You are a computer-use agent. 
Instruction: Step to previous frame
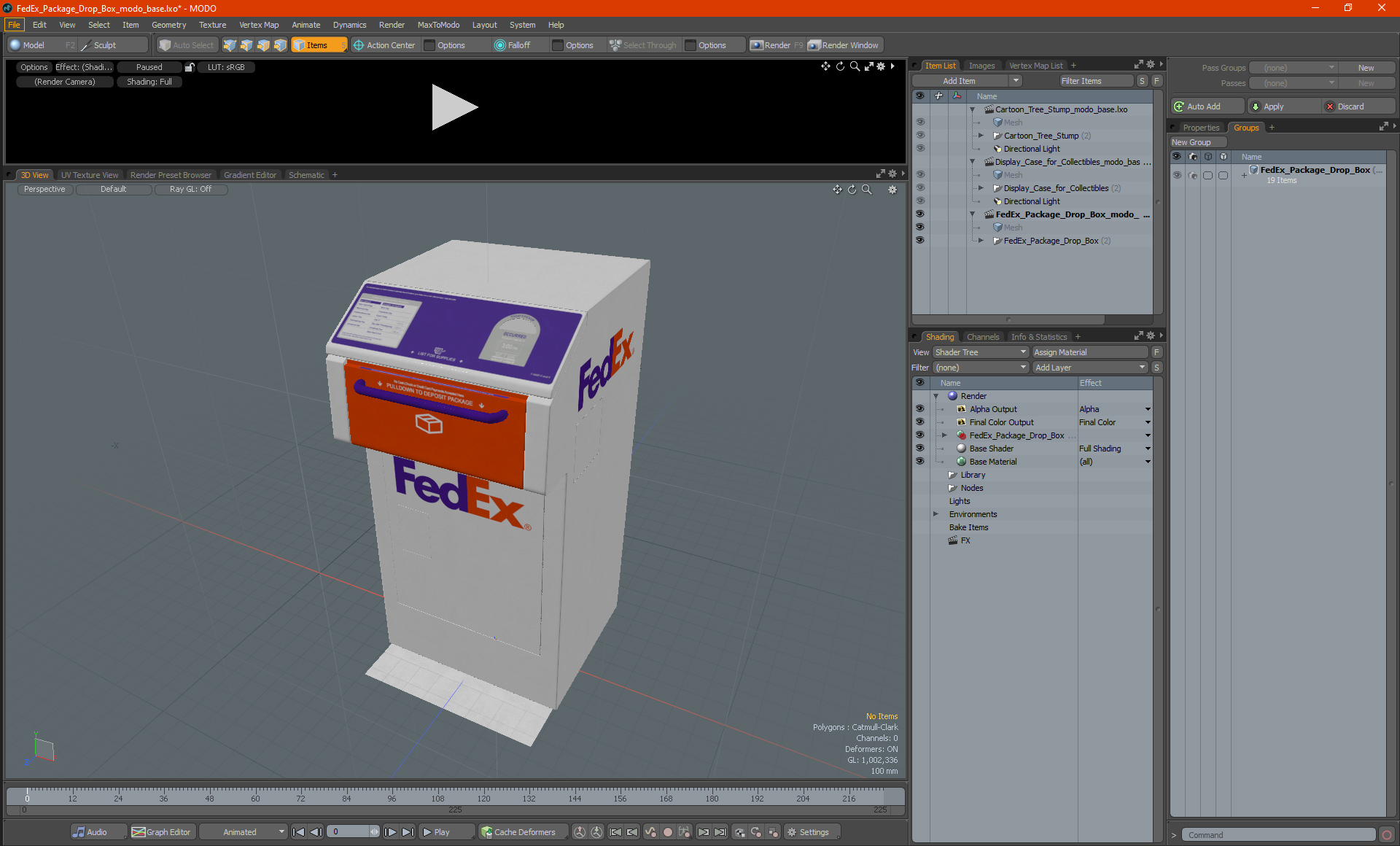point(316,832)
